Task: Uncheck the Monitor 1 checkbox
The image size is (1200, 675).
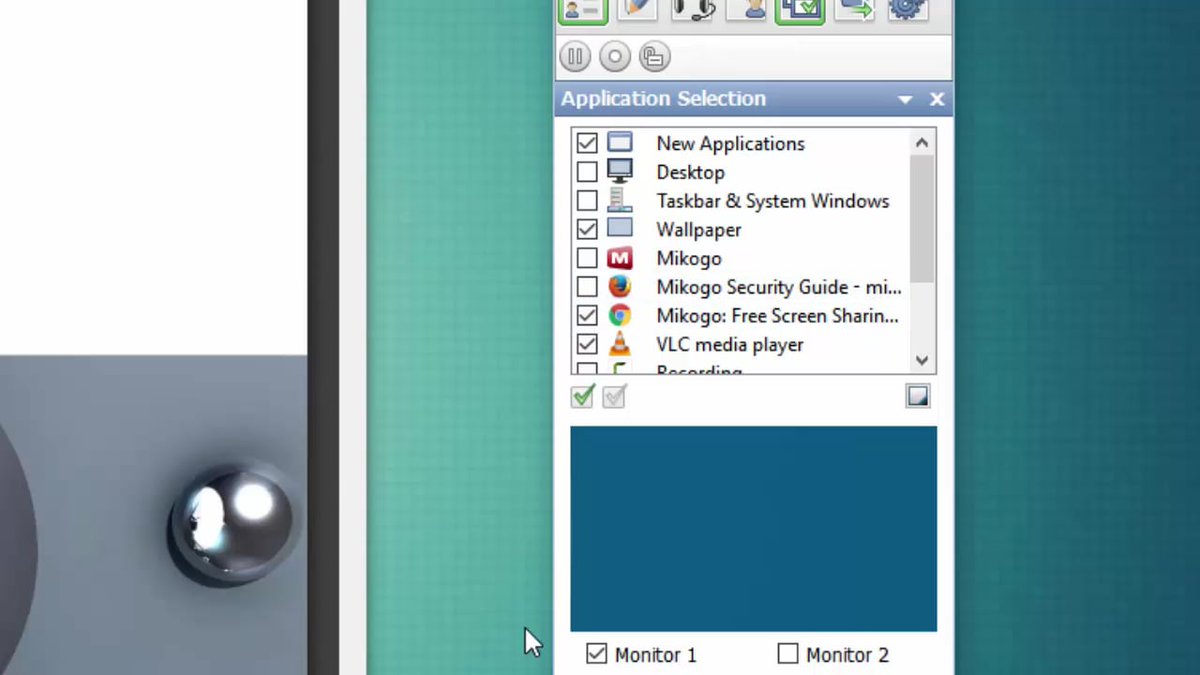Action: point(596,654)
